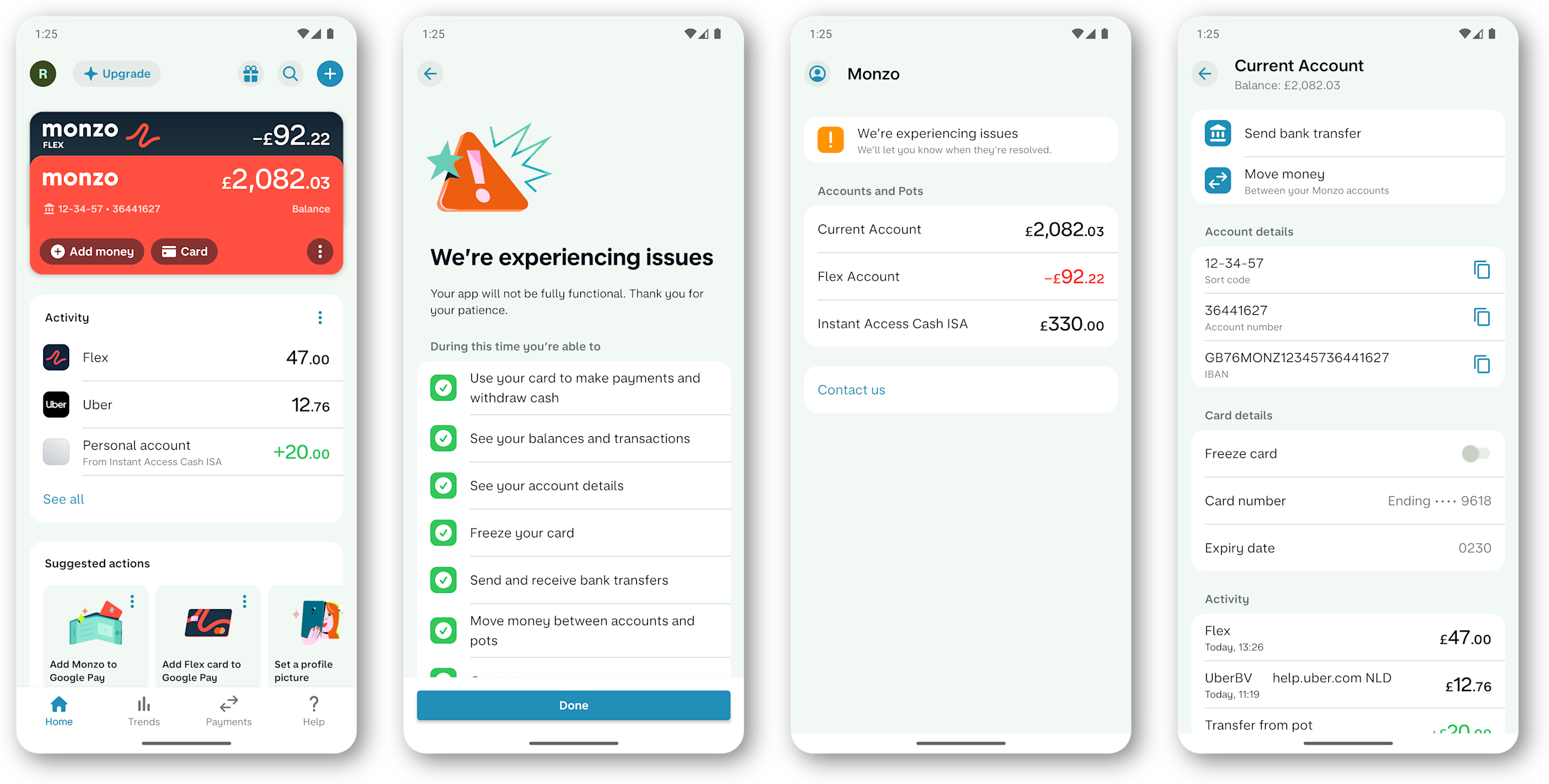Tap the Card icon on home screen
Image resolution: width=1549 pixels, height=784 pixels.
pos(185,251)
